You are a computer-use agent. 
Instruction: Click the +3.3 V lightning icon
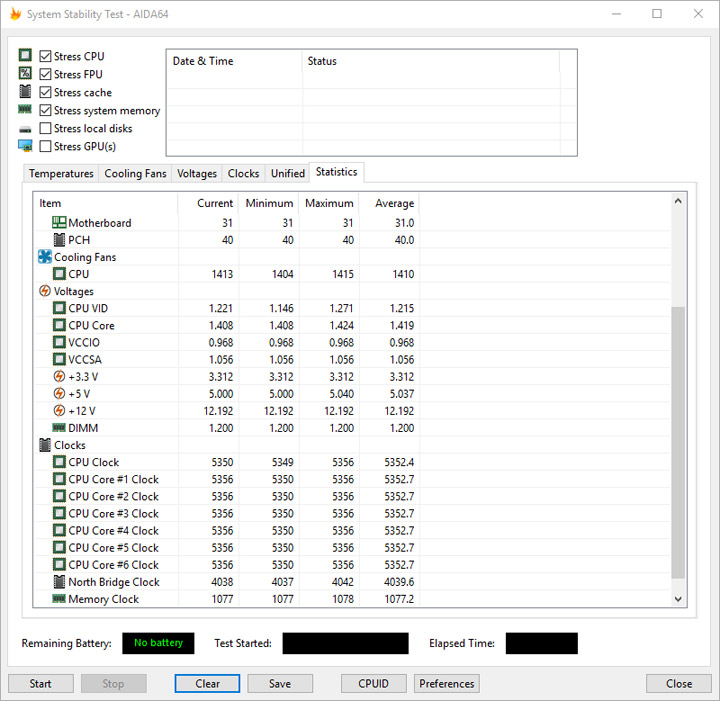pos(59,376)
